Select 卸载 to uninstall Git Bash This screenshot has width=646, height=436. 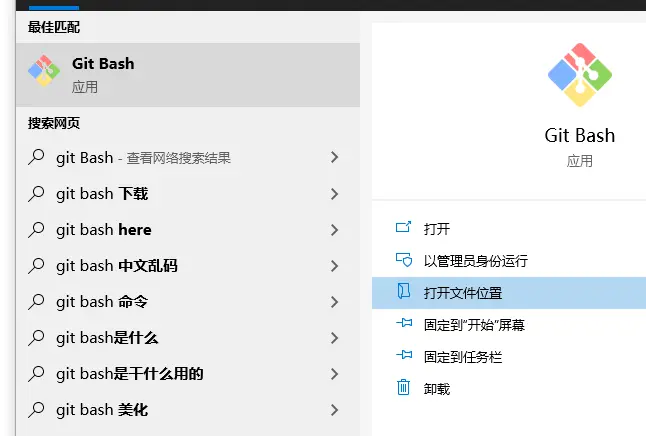(x=509, y=389)
